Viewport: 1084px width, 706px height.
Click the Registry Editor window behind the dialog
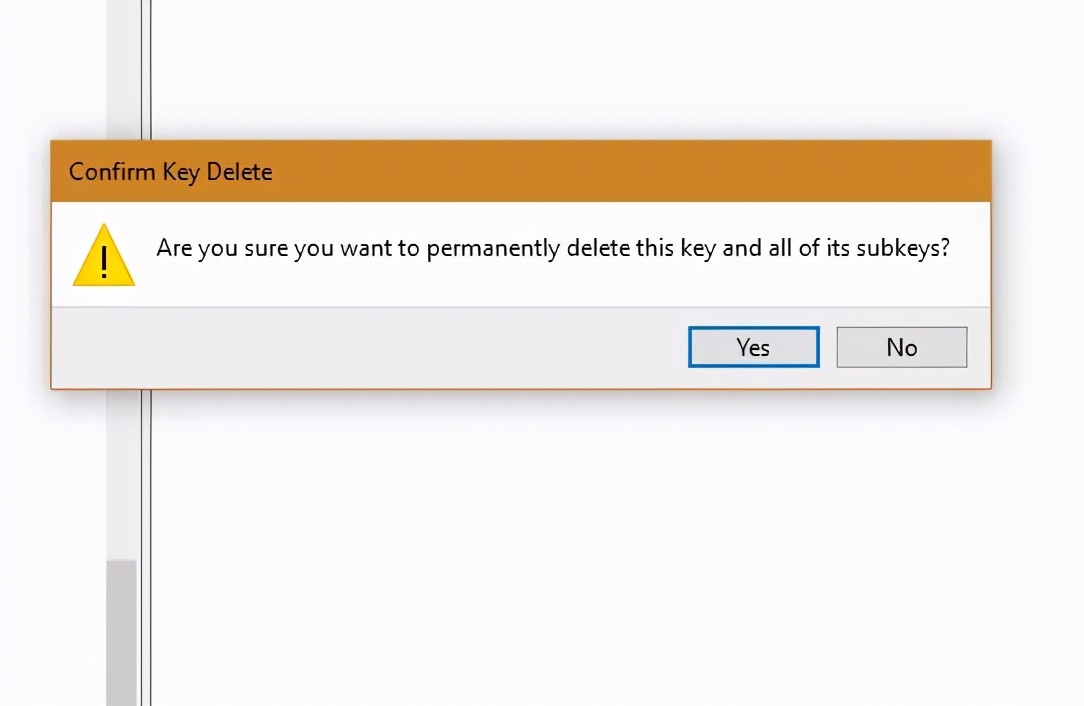[x=600, y=550]
